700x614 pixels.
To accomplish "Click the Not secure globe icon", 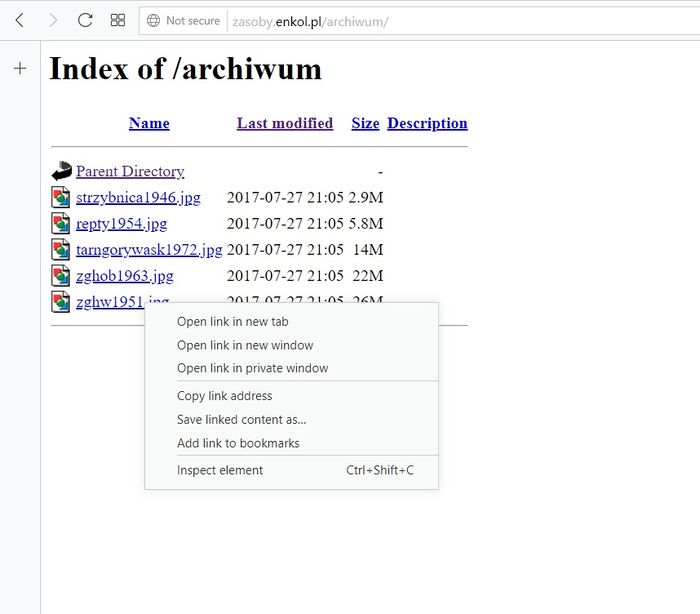I will [153, 20].
